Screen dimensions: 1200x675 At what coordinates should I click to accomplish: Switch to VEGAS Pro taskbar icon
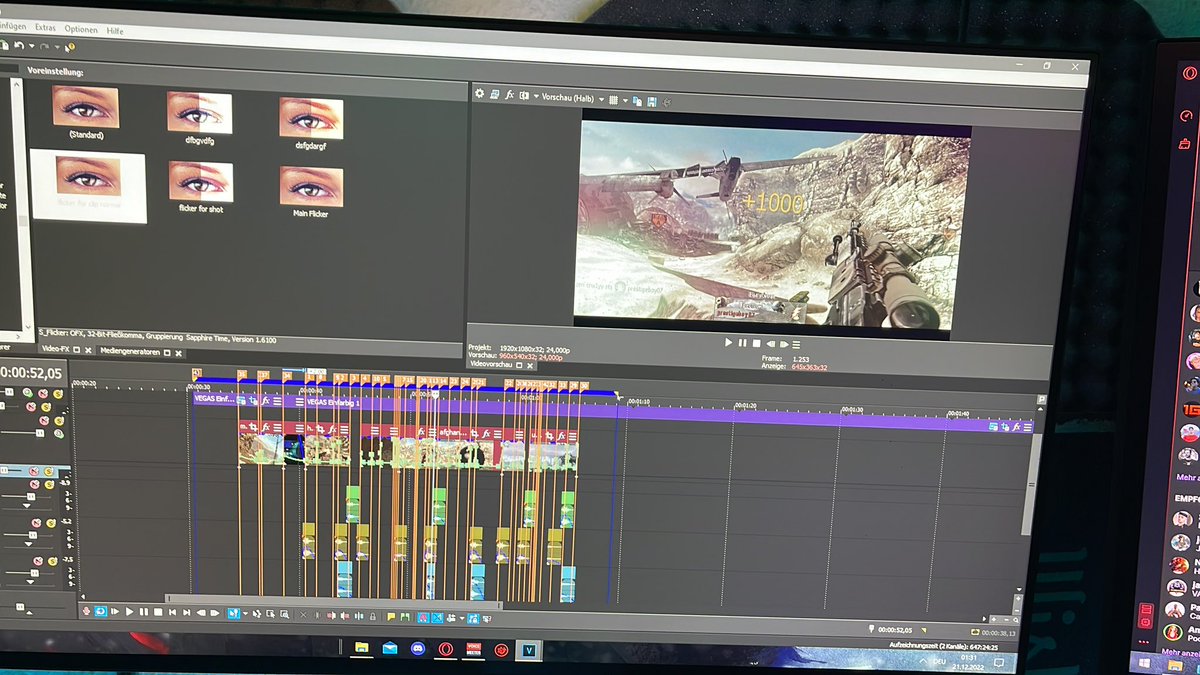click(529, 650)
